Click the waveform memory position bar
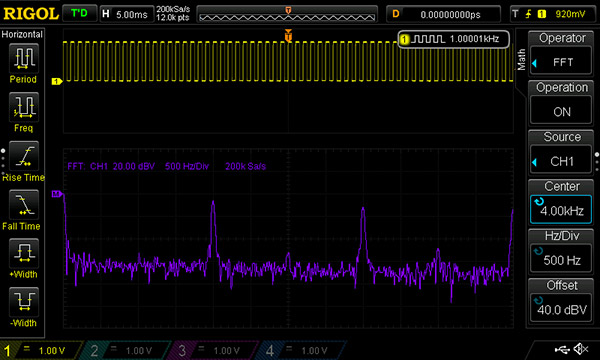600x360 pixels. 287,15
